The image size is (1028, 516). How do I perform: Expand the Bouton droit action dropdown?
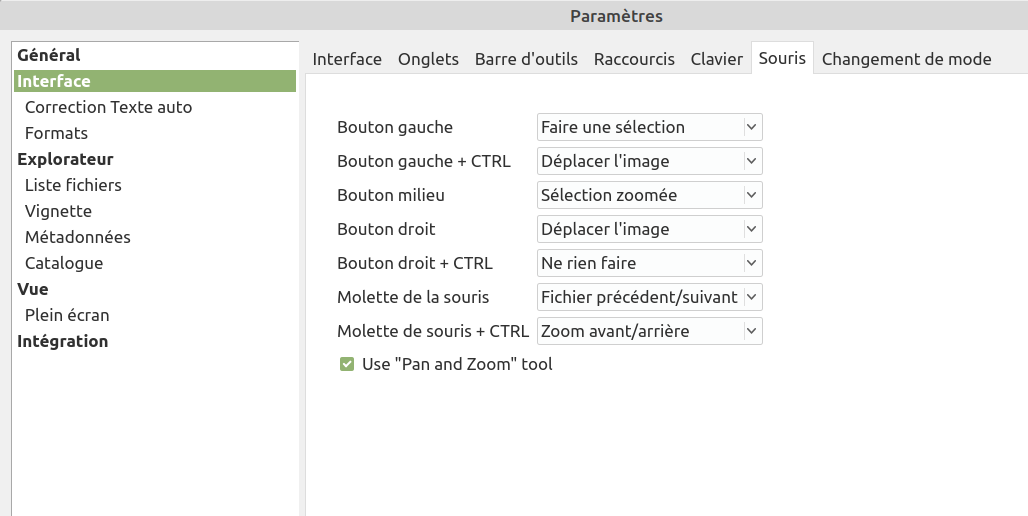click(650, 229)
